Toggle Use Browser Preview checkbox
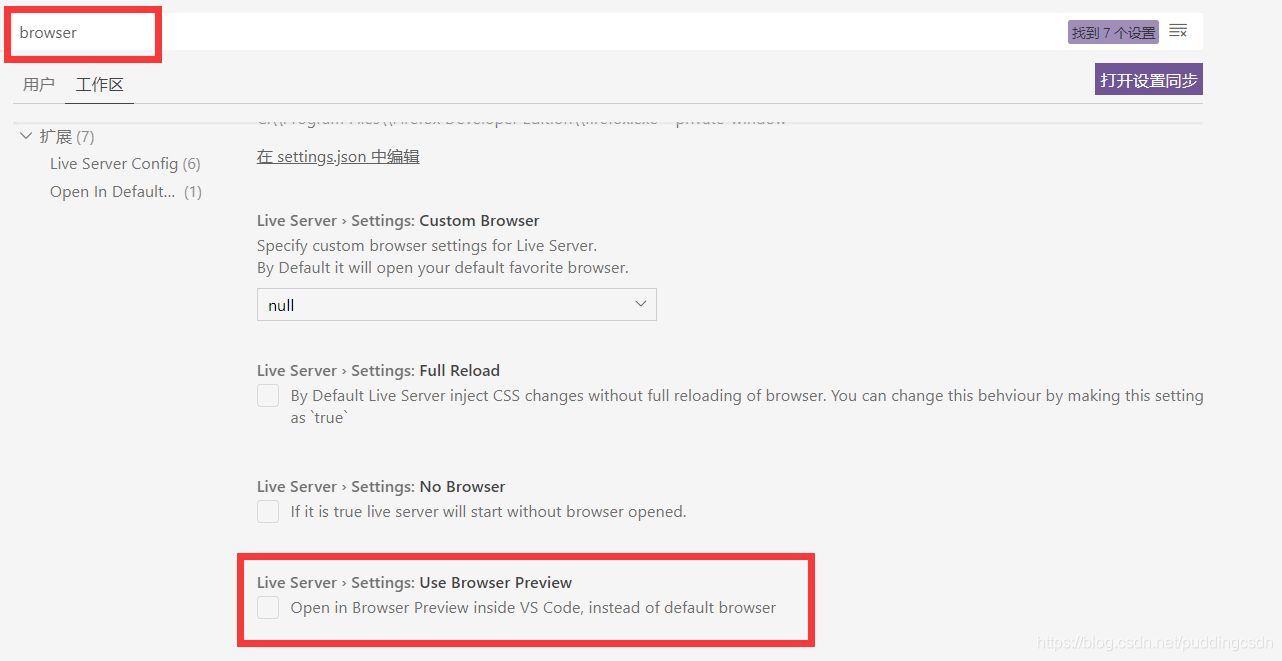Image resolution: width=1282 pixels, height=661 pixels. [x=268, y=608]
